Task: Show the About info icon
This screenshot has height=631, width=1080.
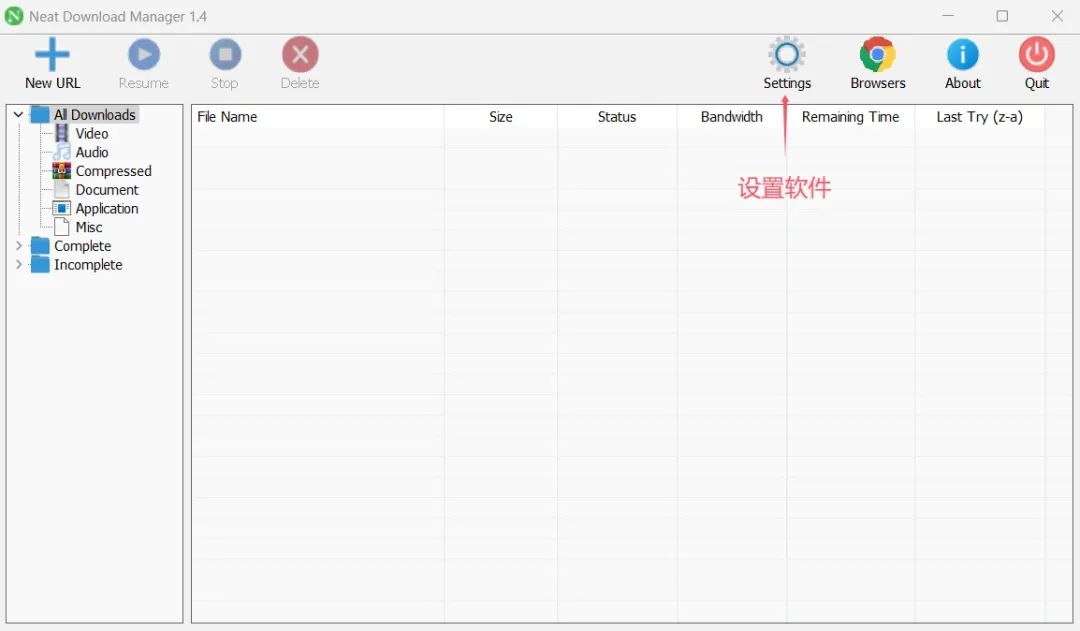Action: pyautogui.click(x=962, y=54)
